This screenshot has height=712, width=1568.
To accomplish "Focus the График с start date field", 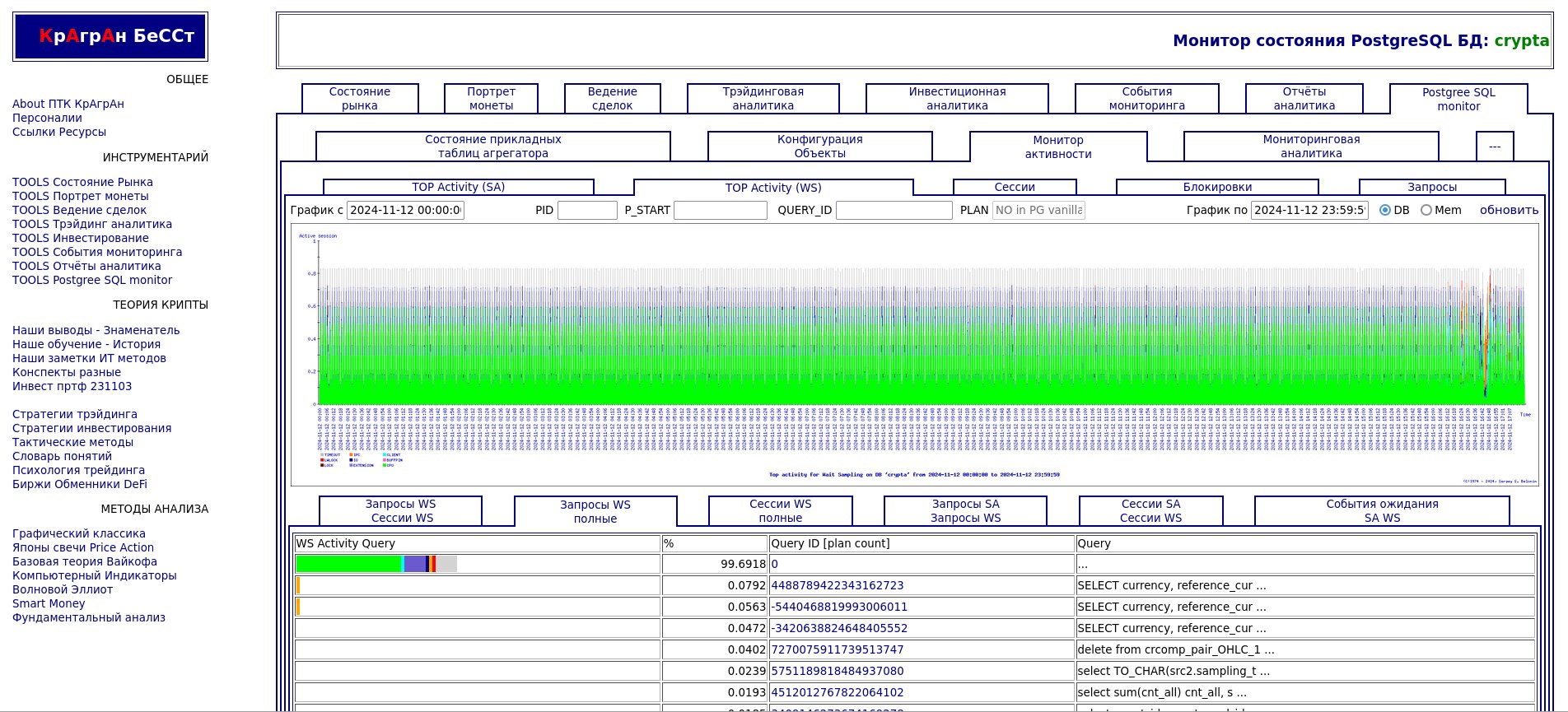I will [405, 211].
